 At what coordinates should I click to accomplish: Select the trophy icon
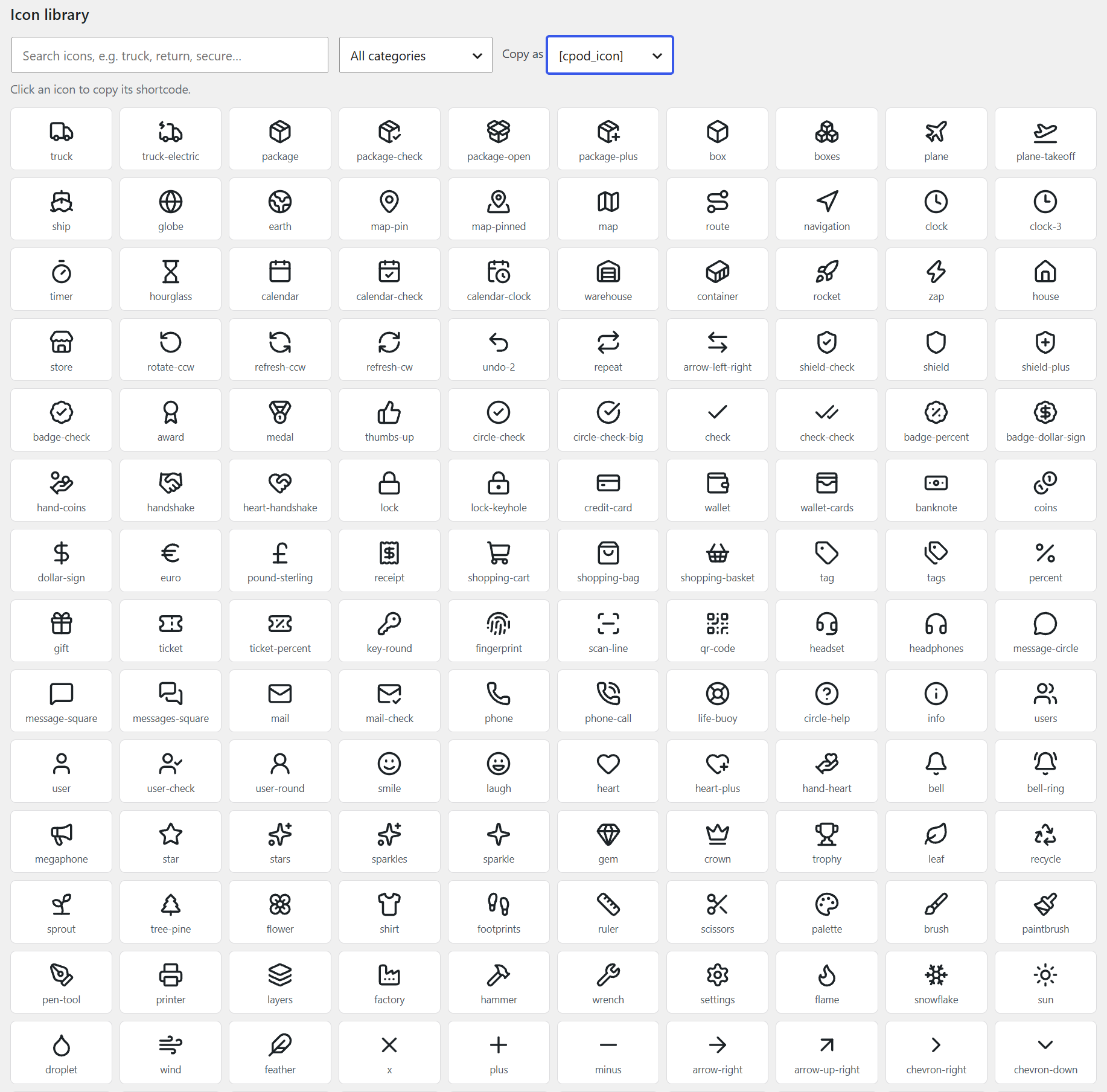click(827, 841)
